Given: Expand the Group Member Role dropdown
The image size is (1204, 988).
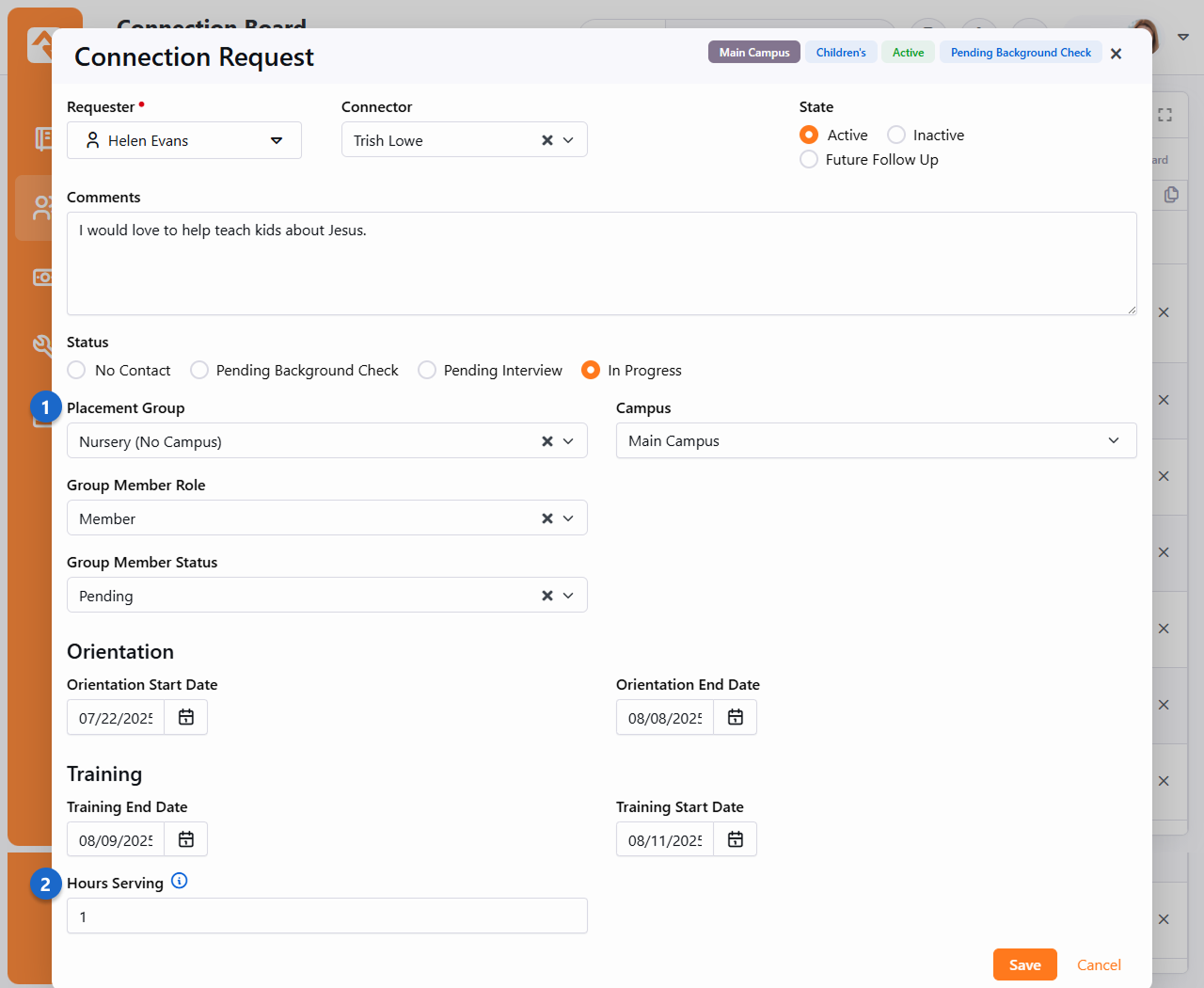Looking at the screenshot, I should [568, 518].
